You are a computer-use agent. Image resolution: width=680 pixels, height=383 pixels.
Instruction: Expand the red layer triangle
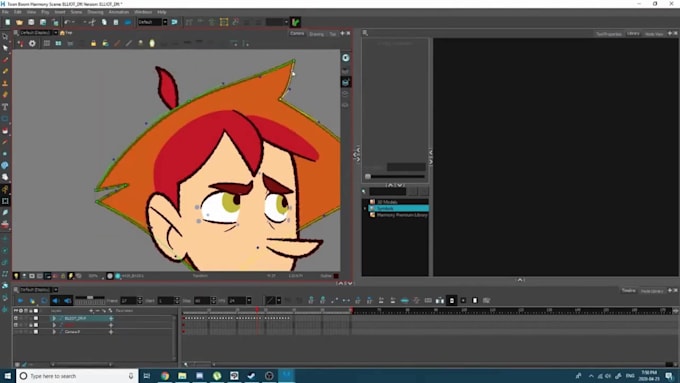point(54,325)
